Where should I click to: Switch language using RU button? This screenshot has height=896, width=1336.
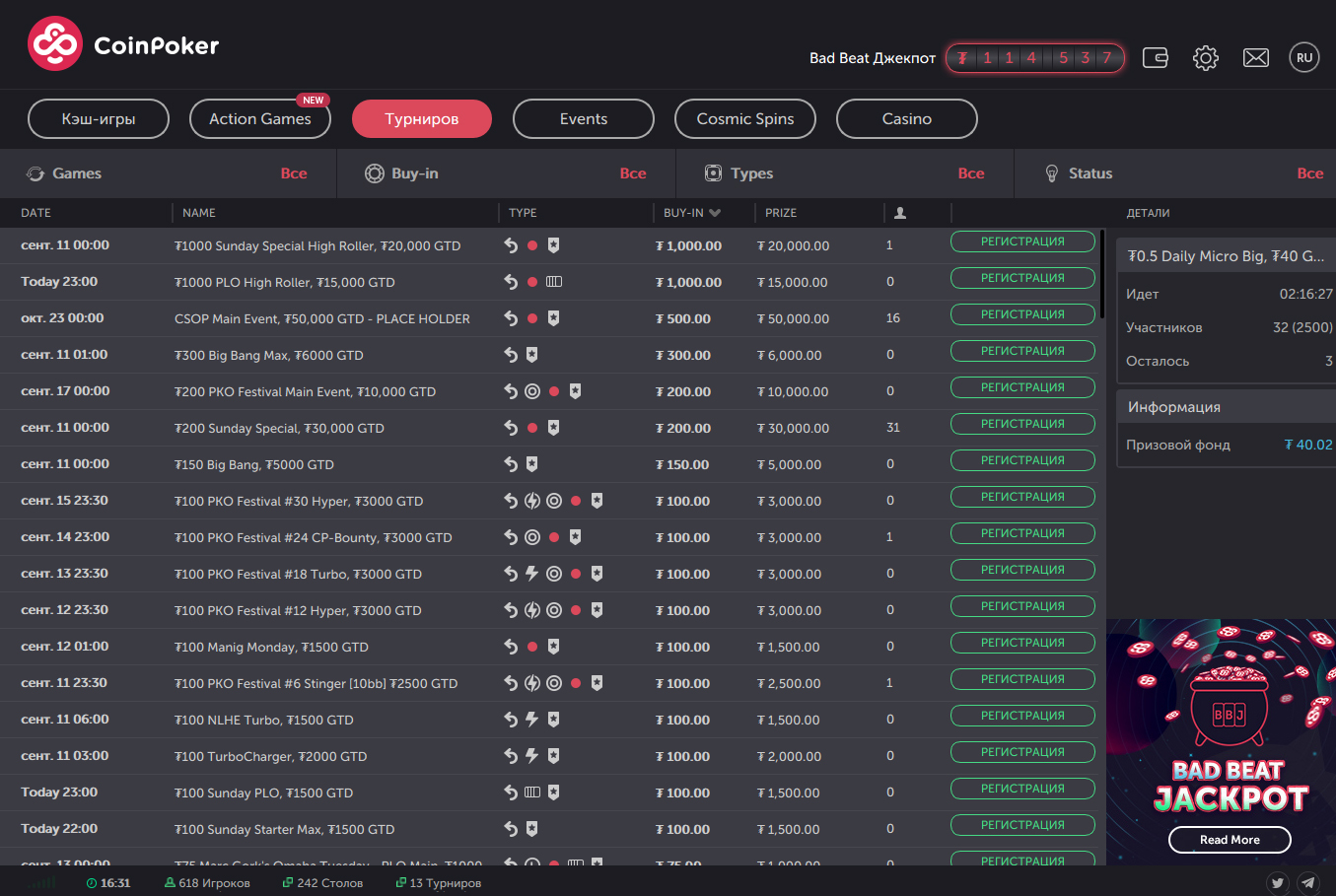coord(1303,58)
